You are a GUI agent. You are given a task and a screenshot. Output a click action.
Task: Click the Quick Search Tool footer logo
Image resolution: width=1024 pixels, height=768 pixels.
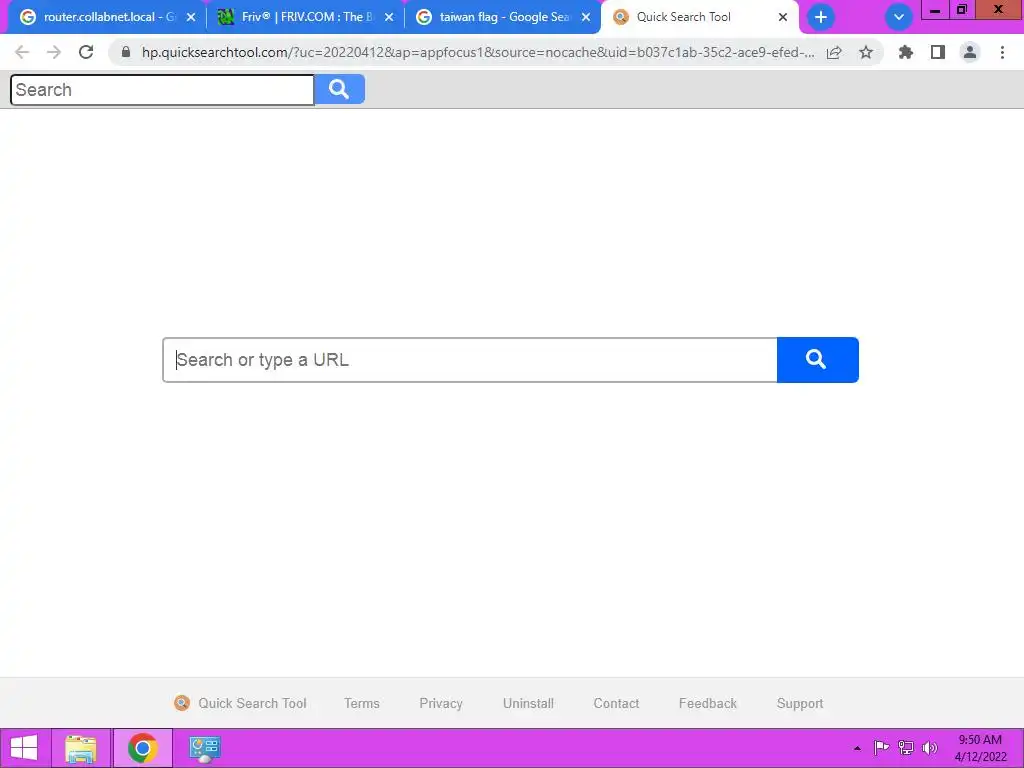click(x=182, y=703)
